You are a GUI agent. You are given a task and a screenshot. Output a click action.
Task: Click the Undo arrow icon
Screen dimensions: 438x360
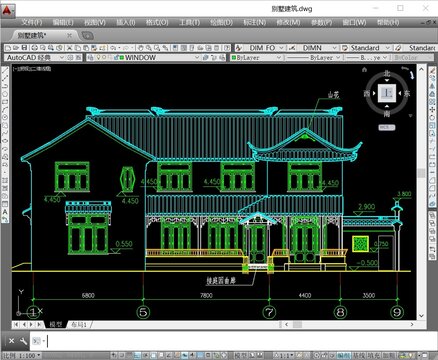(113, 48)
